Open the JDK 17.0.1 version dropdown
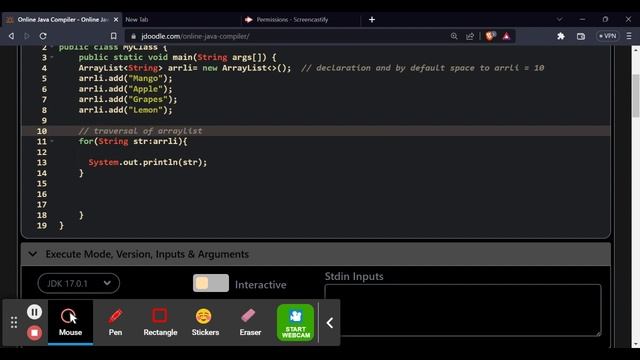 click(x=78, y=283)
